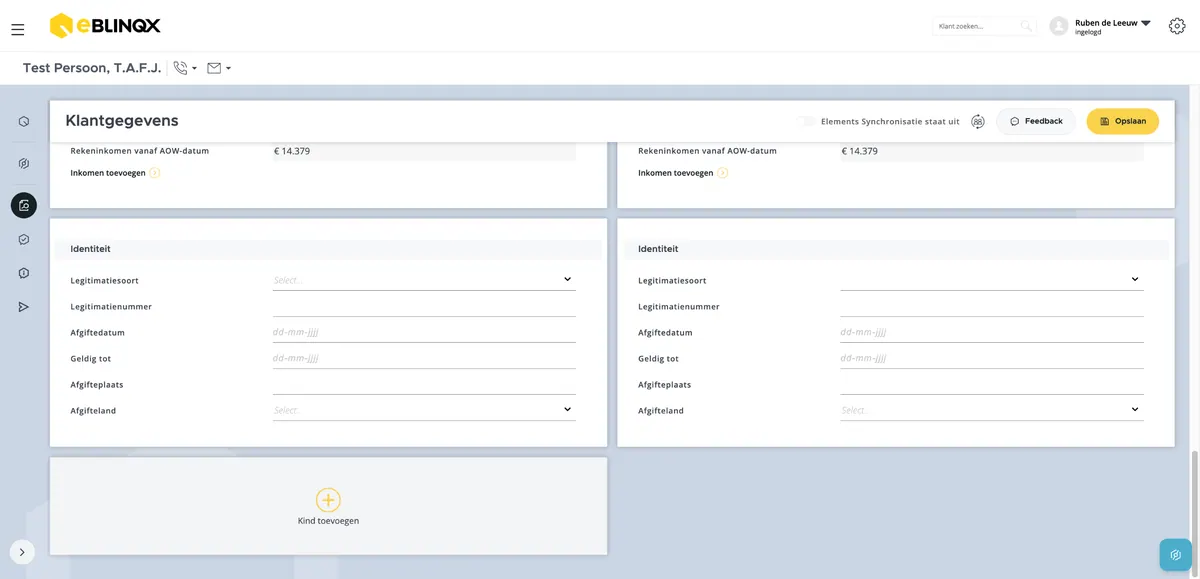The image size is (1200, 579).
Task: Open the hexagon exclamation sidebar section
Action: 24,273
